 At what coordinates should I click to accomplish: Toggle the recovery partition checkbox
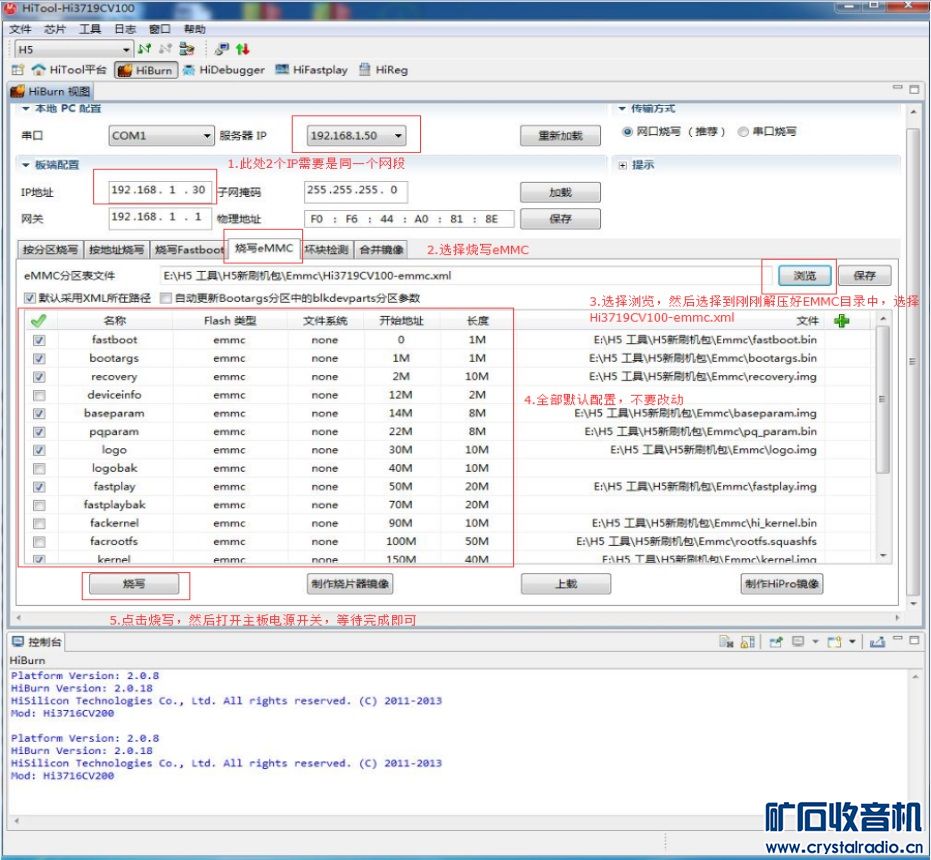(39, 377)
